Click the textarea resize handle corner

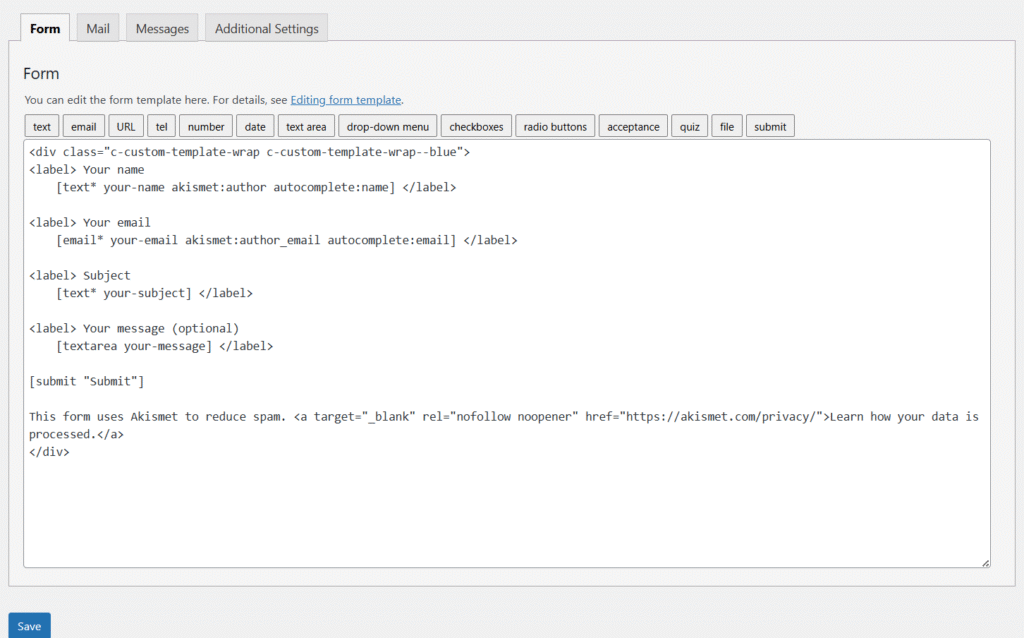click(x=985, y=563)
